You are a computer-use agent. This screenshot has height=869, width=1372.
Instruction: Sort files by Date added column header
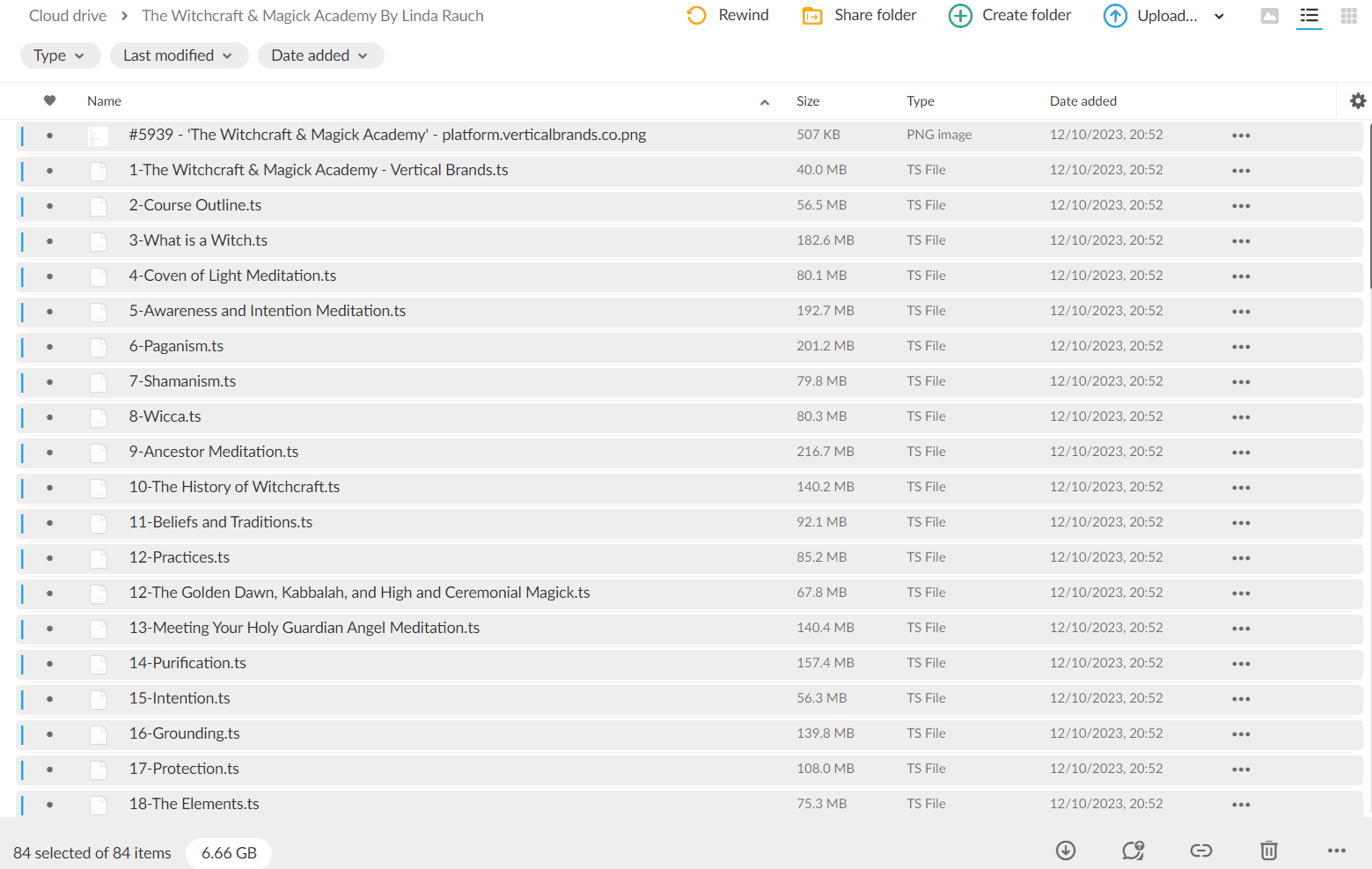point(1083,101)
